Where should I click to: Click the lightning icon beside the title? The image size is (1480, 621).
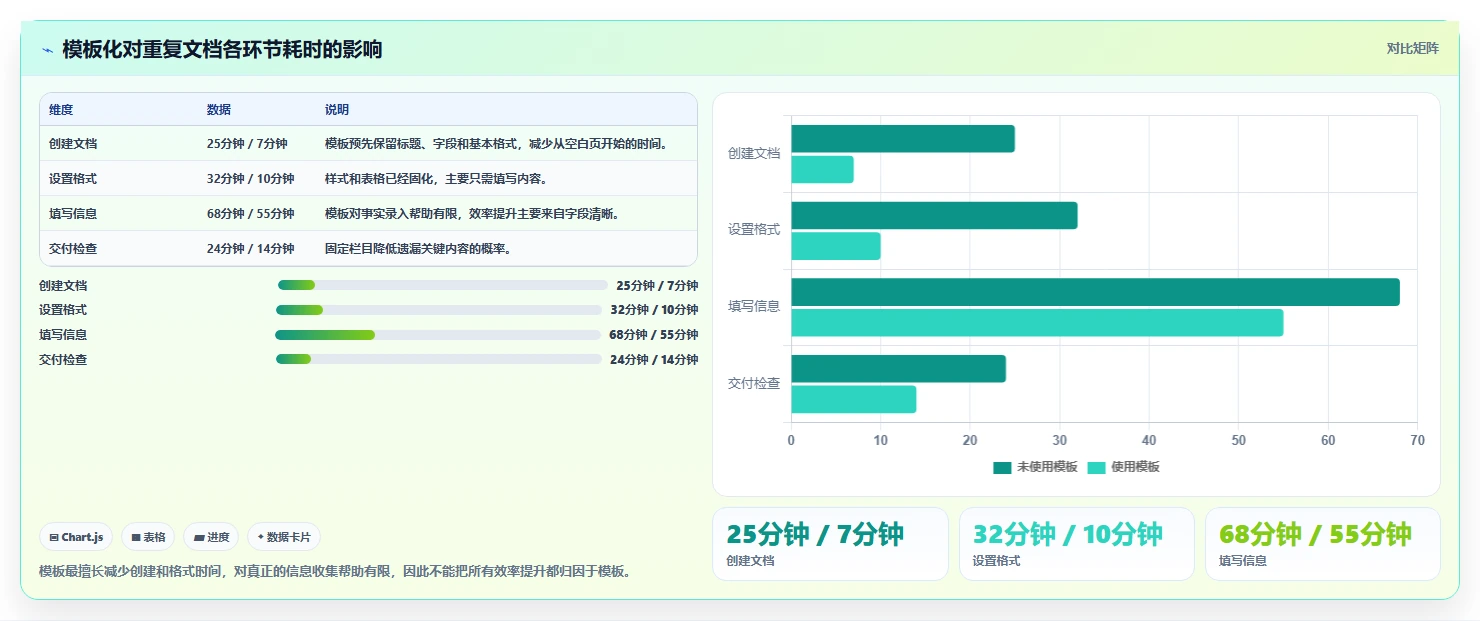click(x=47, y=50)
